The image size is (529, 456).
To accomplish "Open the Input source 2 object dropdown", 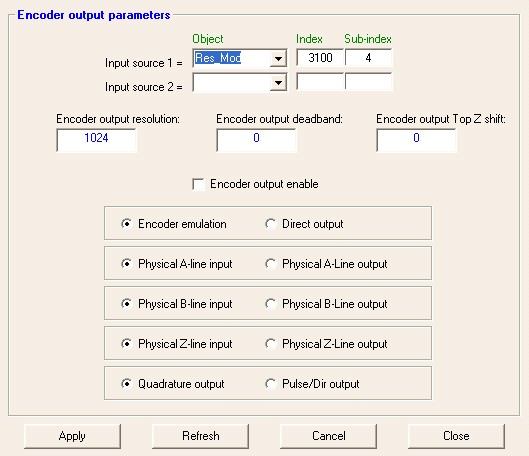I will (278, 83).
